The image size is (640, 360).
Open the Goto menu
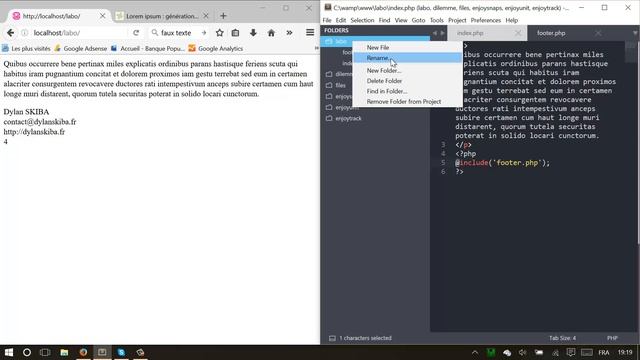click(418, 20)
